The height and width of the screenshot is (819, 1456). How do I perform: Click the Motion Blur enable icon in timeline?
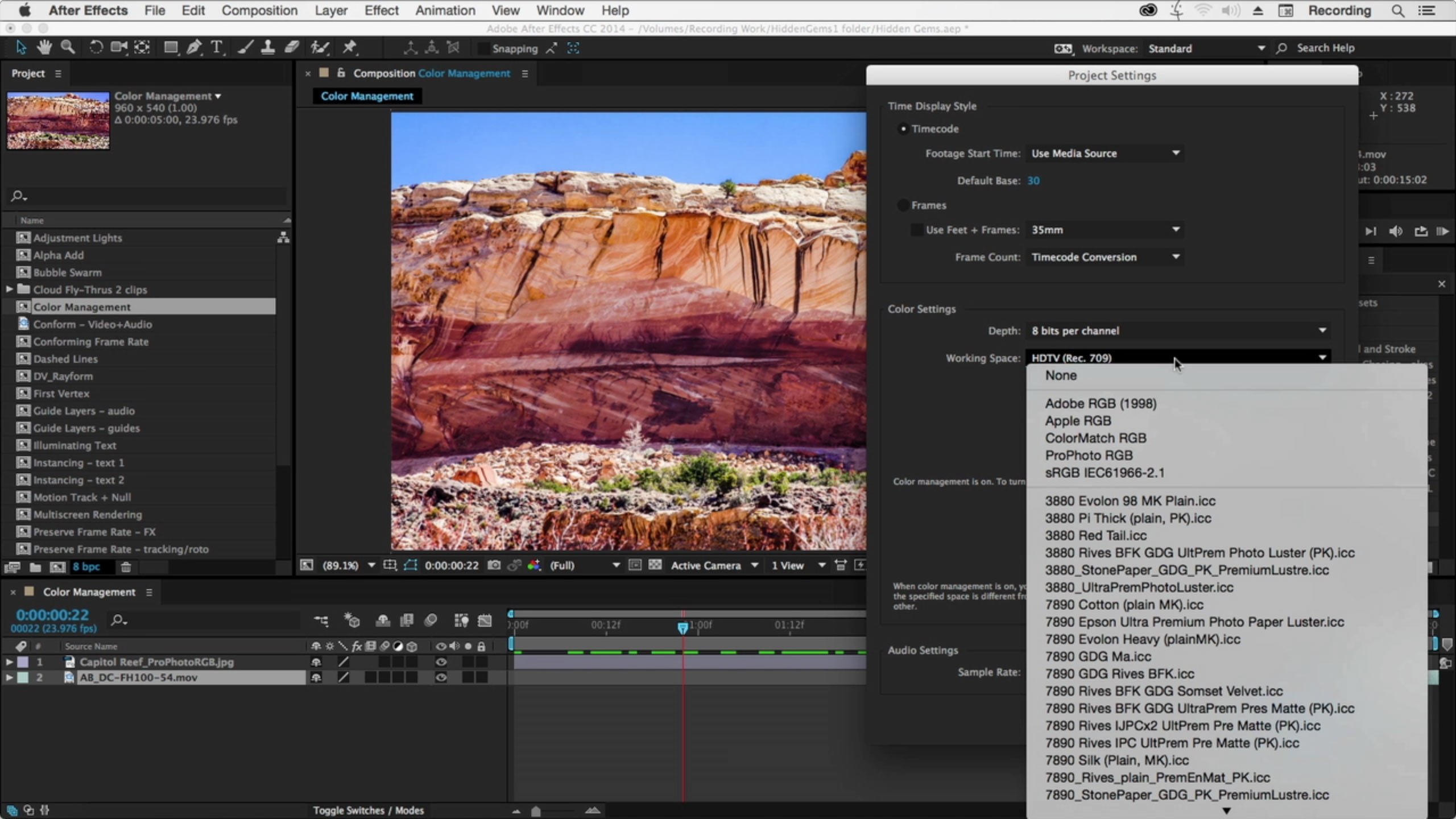click(x=431, y=621)
